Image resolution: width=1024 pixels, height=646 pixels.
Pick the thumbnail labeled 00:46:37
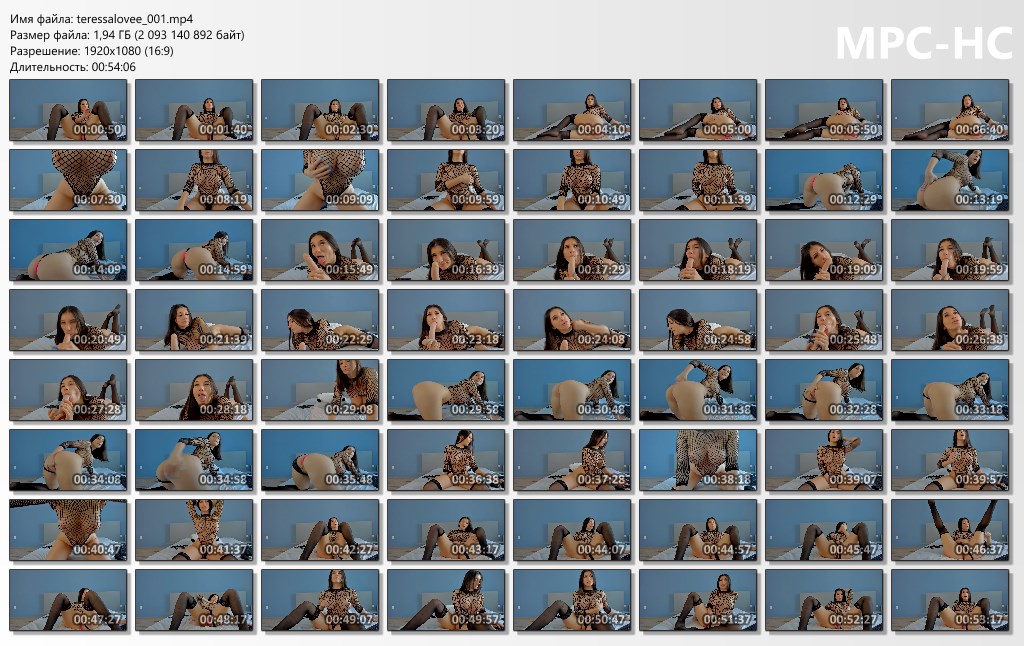pyautogui.click(x=950, y=530)
